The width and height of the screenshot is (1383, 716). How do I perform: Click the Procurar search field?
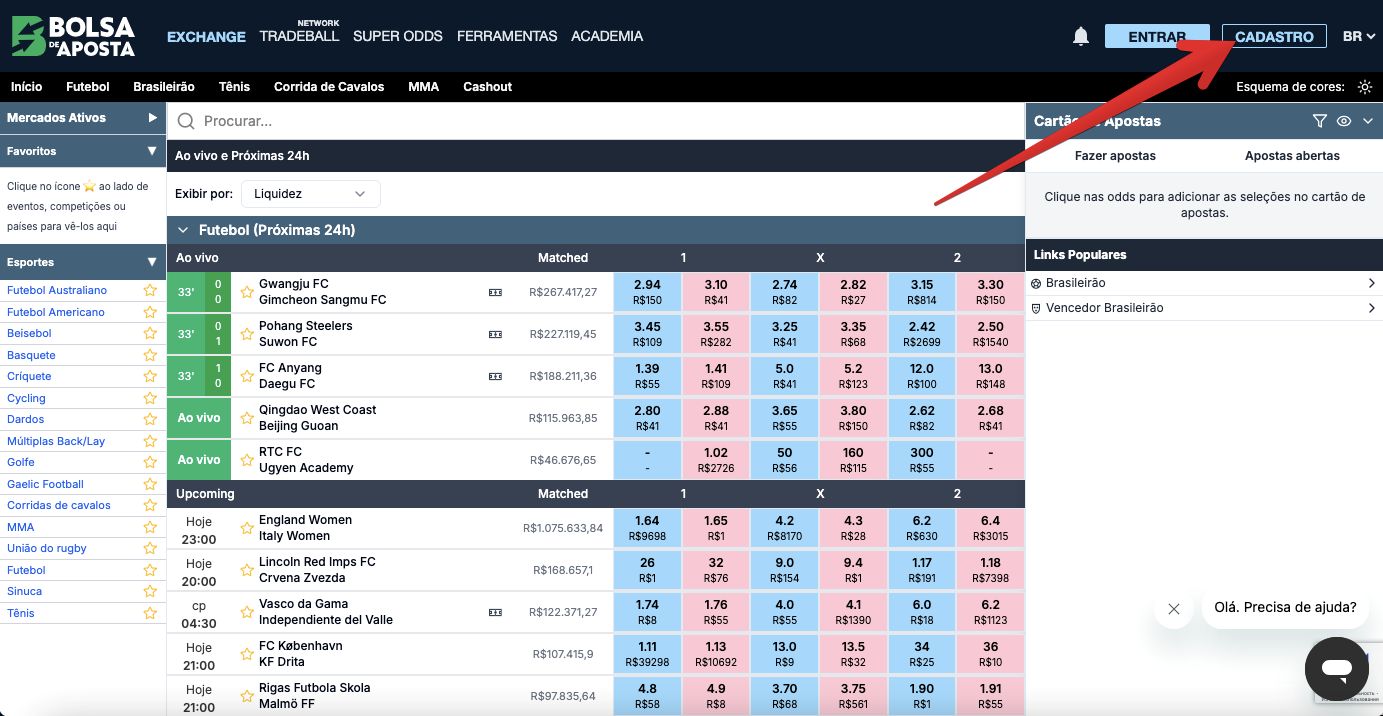pos(596,121)
